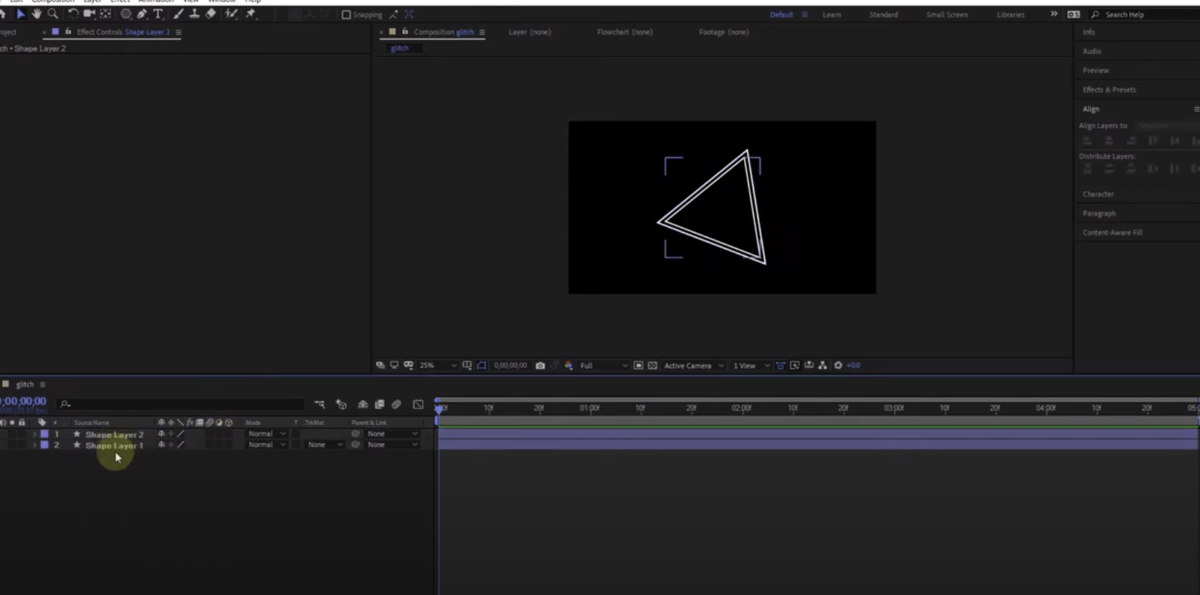Toggle region of interest icon in viewer

[x=638, y=365]
